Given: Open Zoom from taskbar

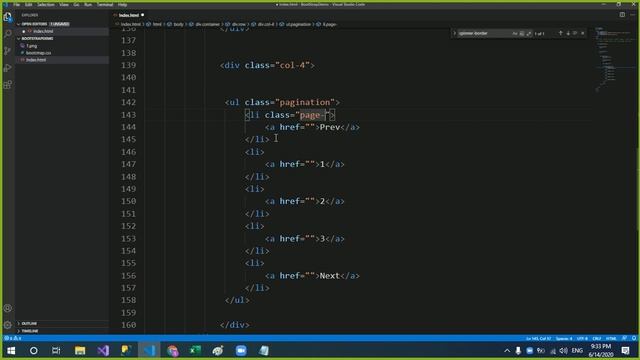Looking at the screenshot, I should [241, 351].
